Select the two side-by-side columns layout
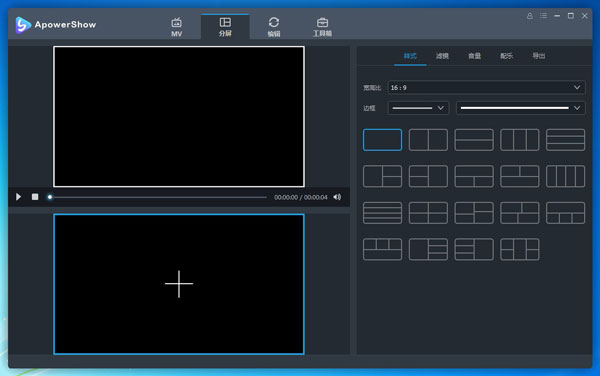Screen dimensions: 600x376 point(428,140)
